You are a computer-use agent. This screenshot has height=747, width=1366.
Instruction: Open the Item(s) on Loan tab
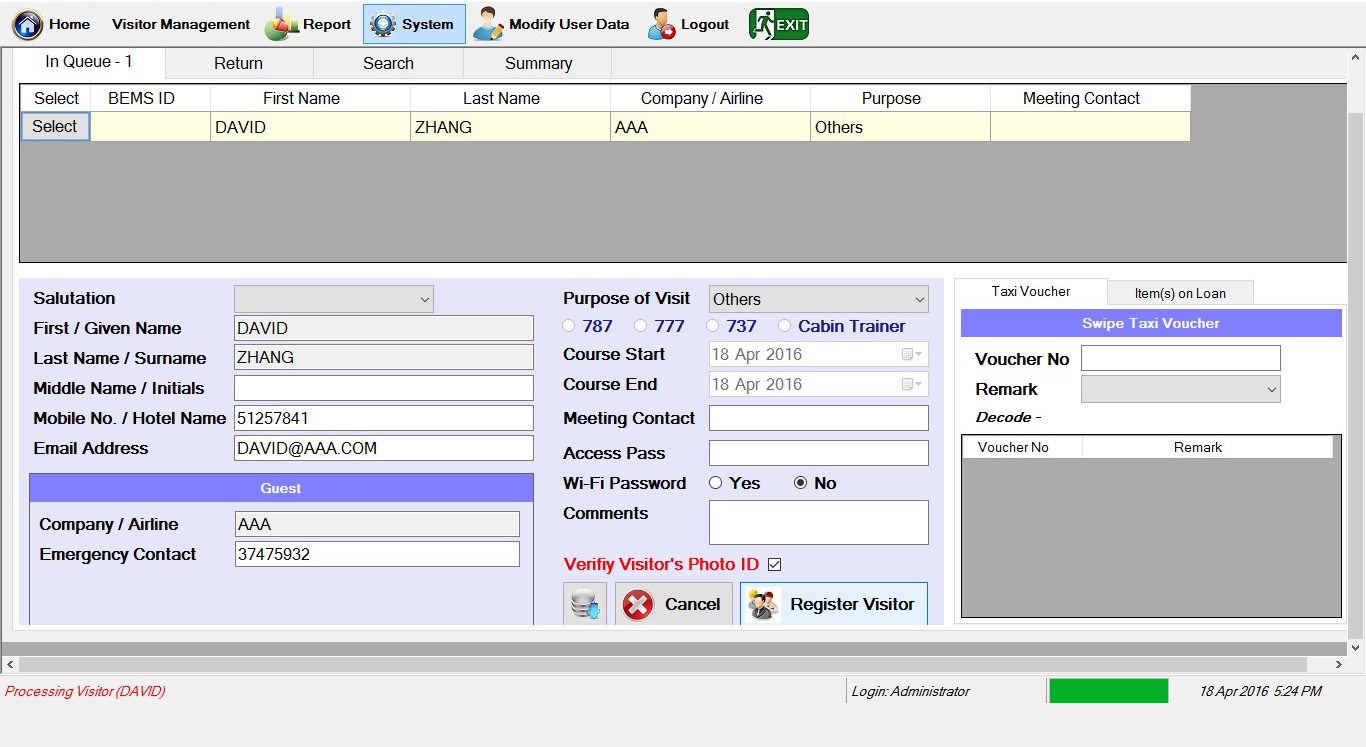pyautogui.click(x=1180, y=293)
